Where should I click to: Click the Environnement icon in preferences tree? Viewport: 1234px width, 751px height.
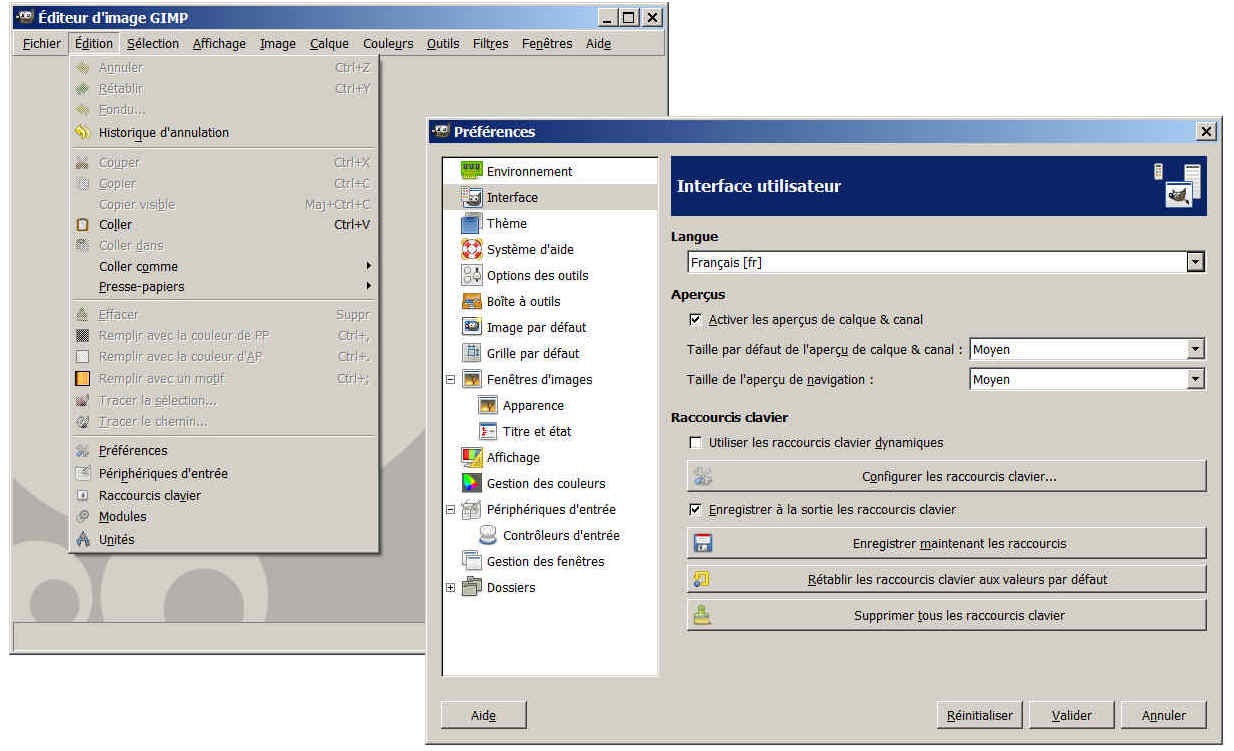point(471,171)
